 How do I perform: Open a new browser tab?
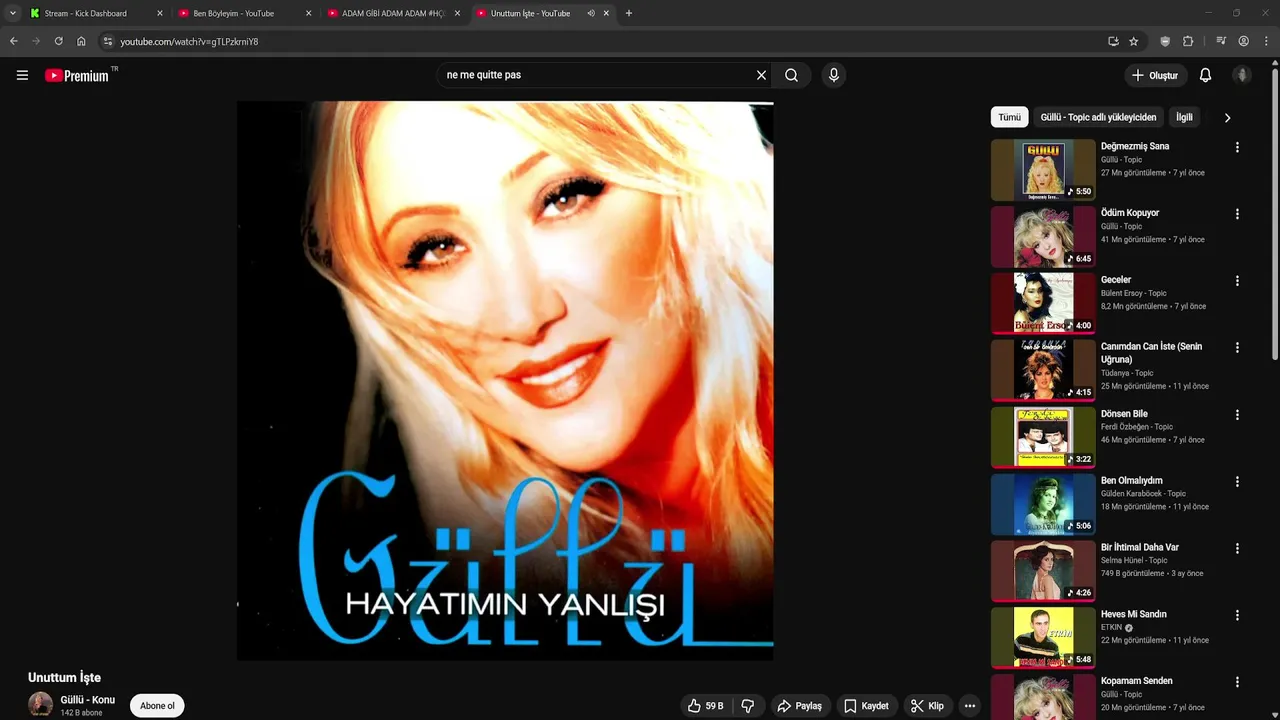[629, 13]
